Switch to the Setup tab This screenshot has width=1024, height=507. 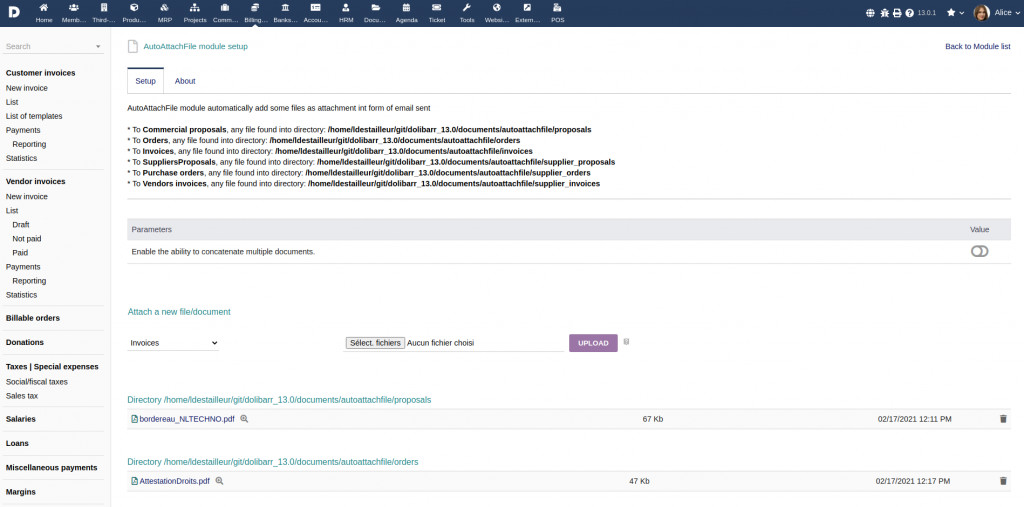146,81
